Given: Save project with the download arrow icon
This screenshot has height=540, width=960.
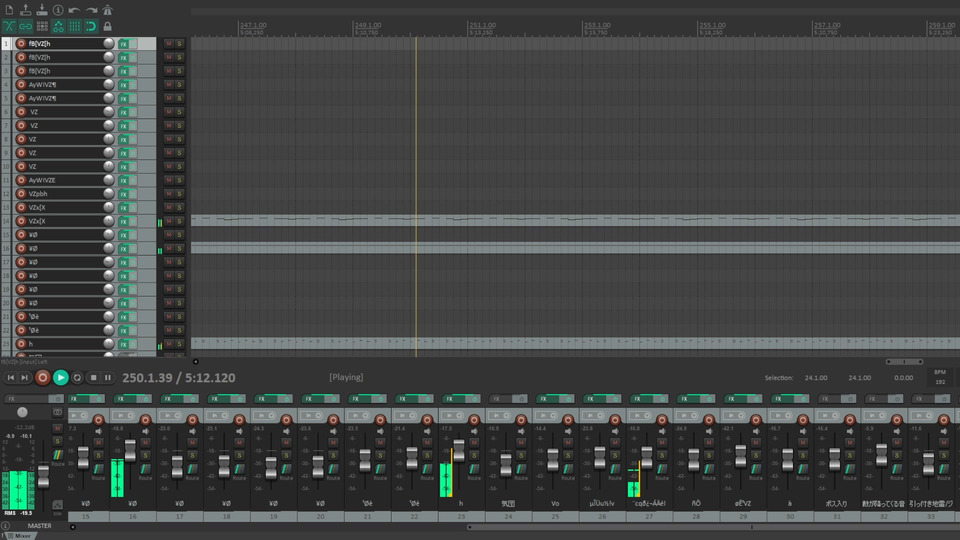Looking at the screenshot, I should 42,10.
